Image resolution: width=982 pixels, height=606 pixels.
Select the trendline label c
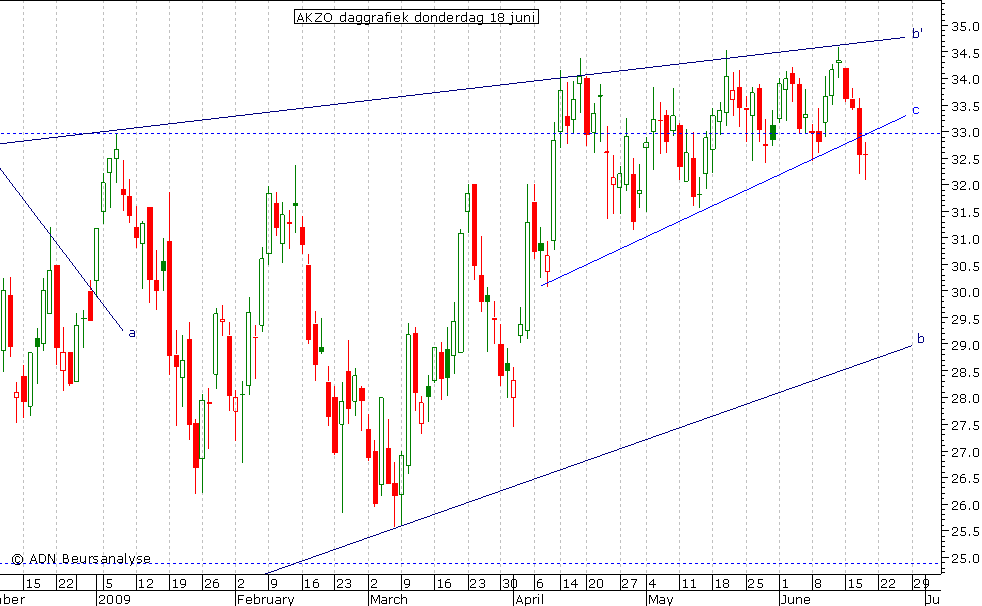(x=916, y=110)
